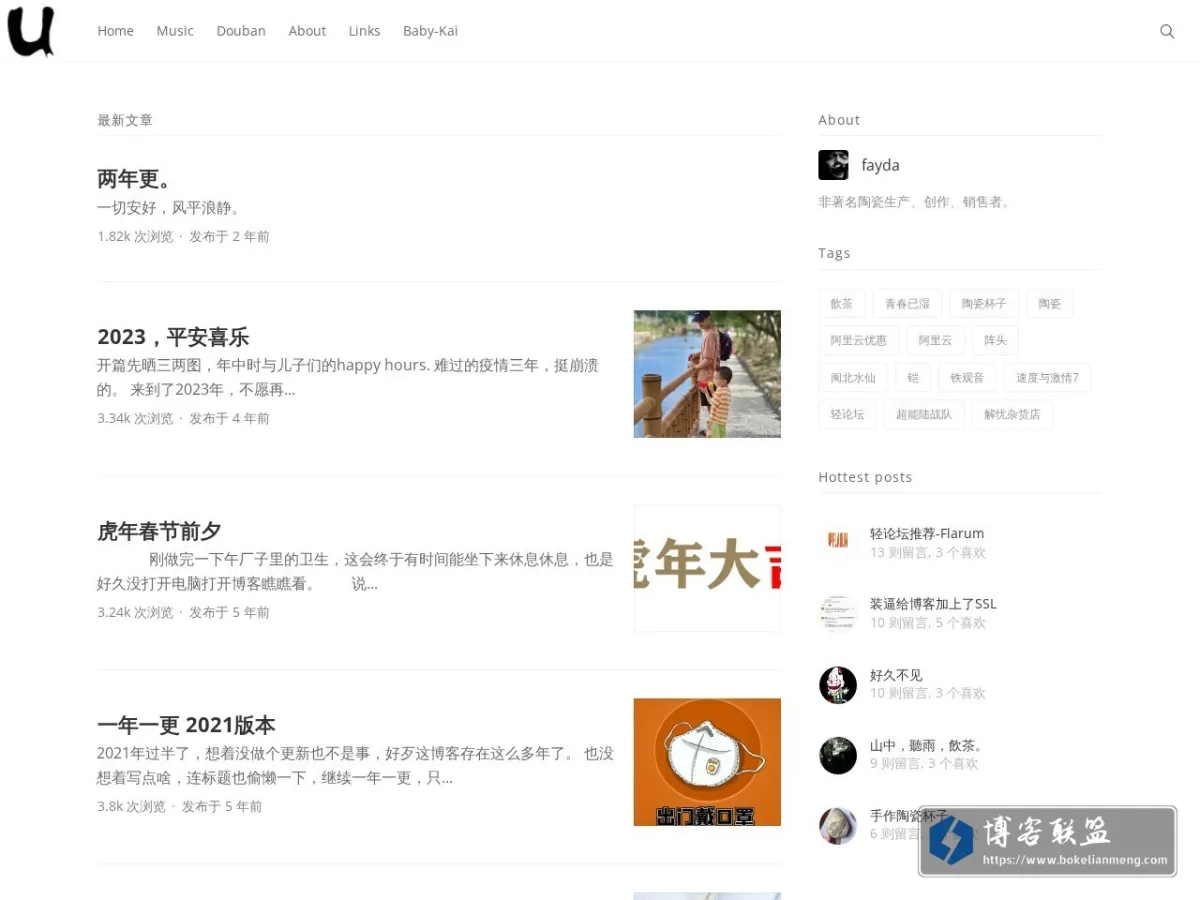Click the text 3.24k 次浏览 · 发布于 5 年前

click(x=183, y=612)
